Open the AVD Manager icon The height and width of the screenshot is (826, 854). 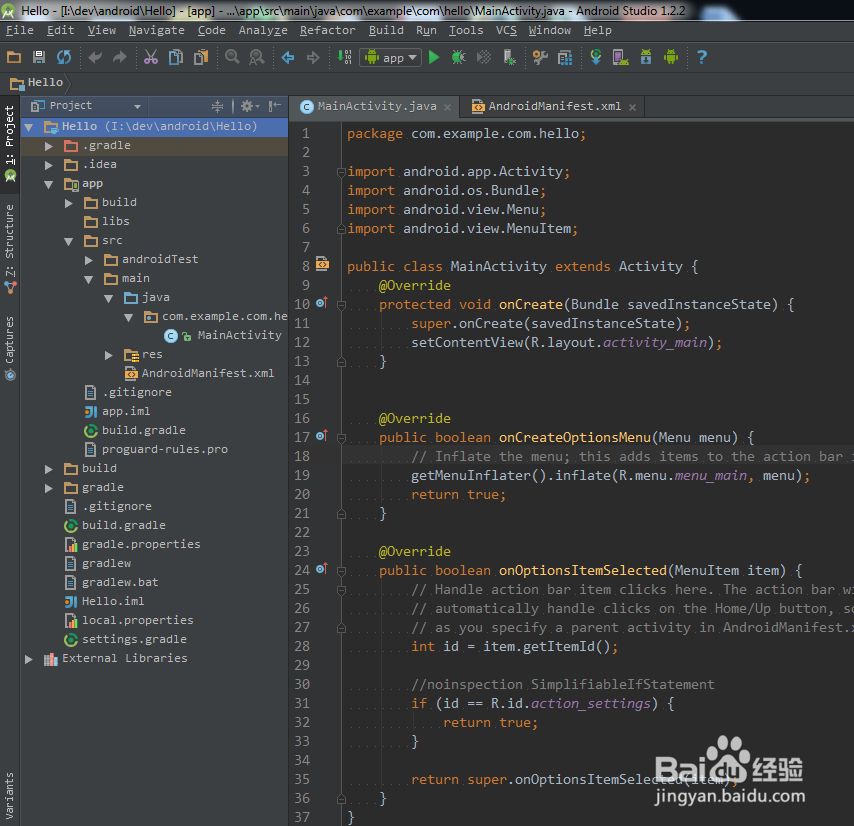pyautogui.click(x=620, y=57)
